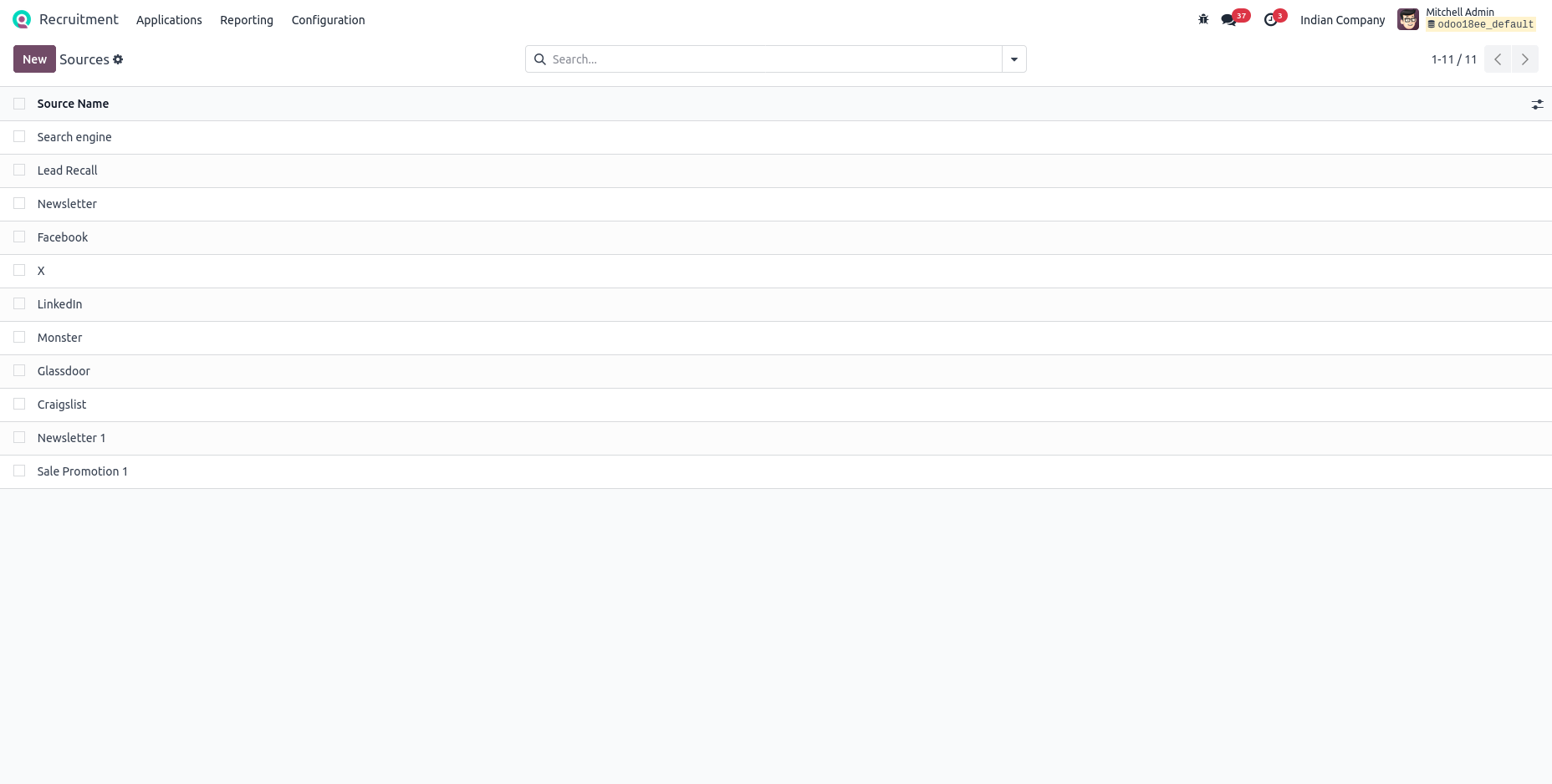The width and height of the screenshot is (1552, 784).
Task: Open the Search engine source record
Action: pos(74,137)
